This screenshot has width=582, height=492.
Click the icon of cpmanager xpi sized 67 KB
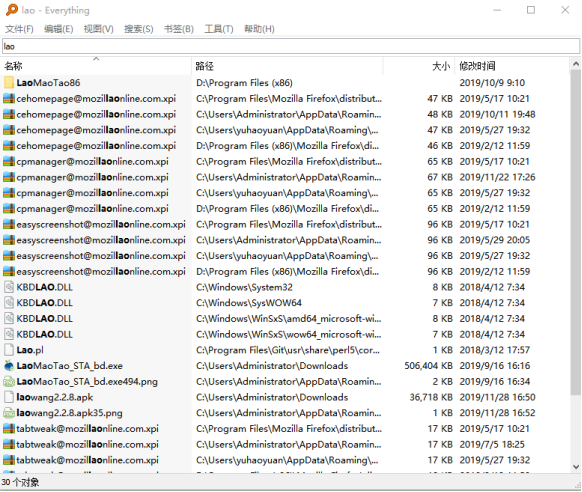tap(9, 177)
